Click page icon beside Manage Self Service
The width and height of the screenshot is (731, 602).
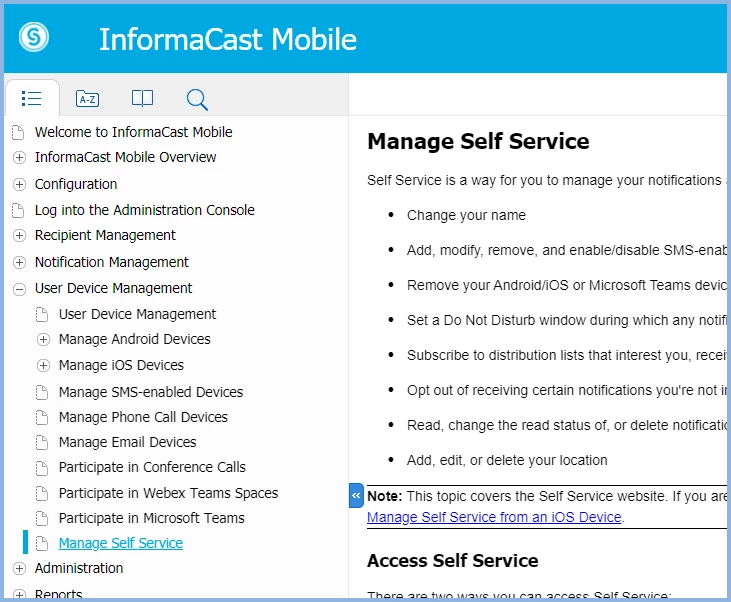click(42, 543)
